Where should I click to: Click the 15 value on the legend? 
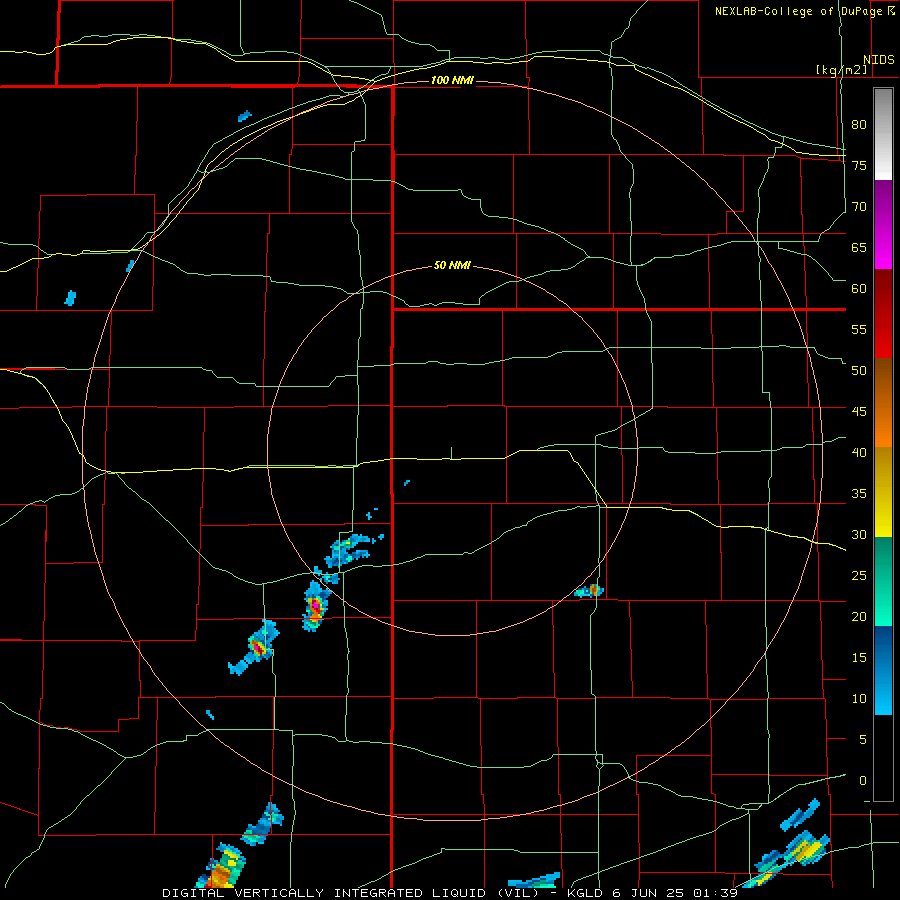[859, 658]
